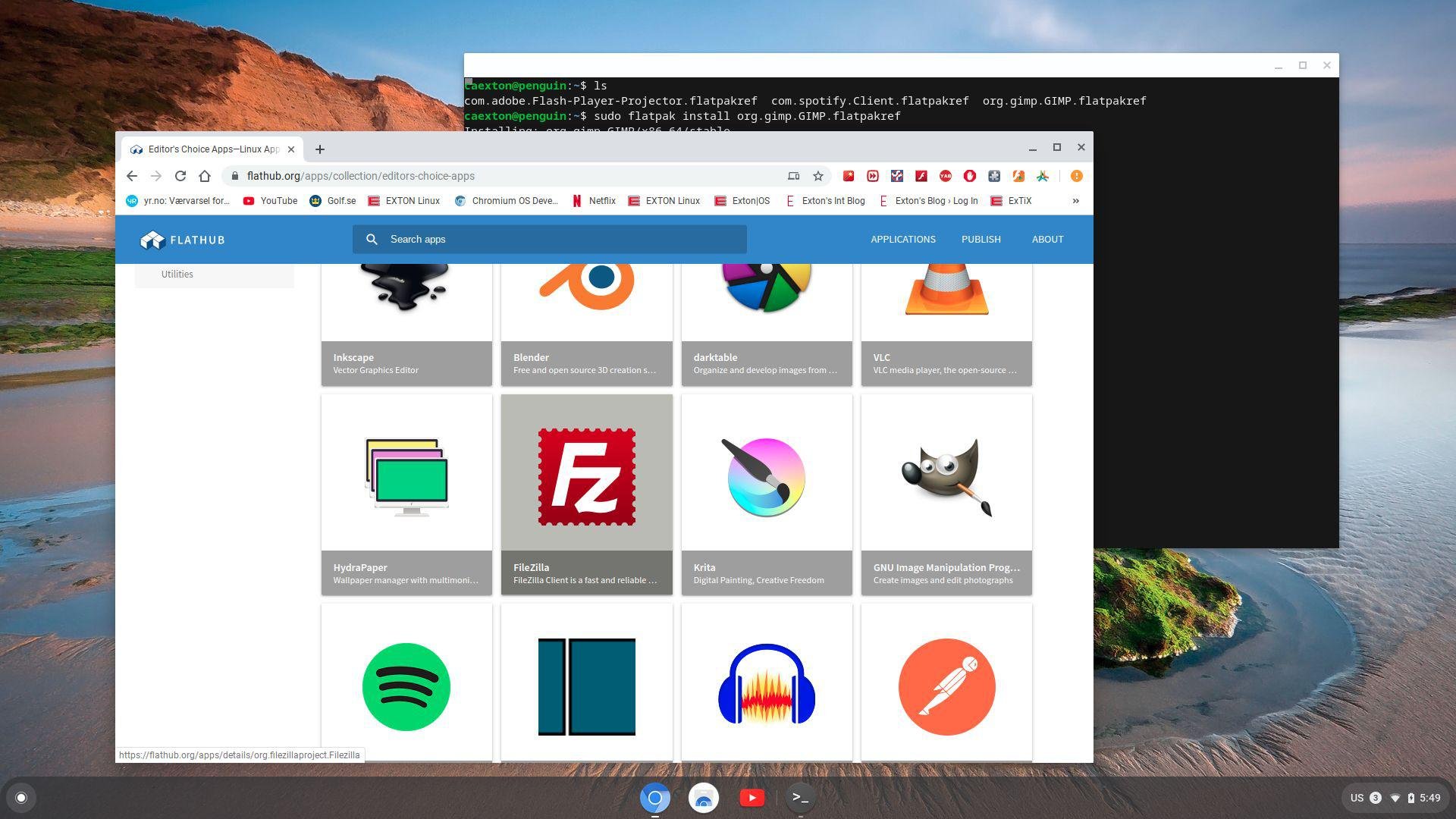This screenshot has height=819, width=1456.
Task: Open the GIMP mascot app icon
Action: (x=946, y=476)
